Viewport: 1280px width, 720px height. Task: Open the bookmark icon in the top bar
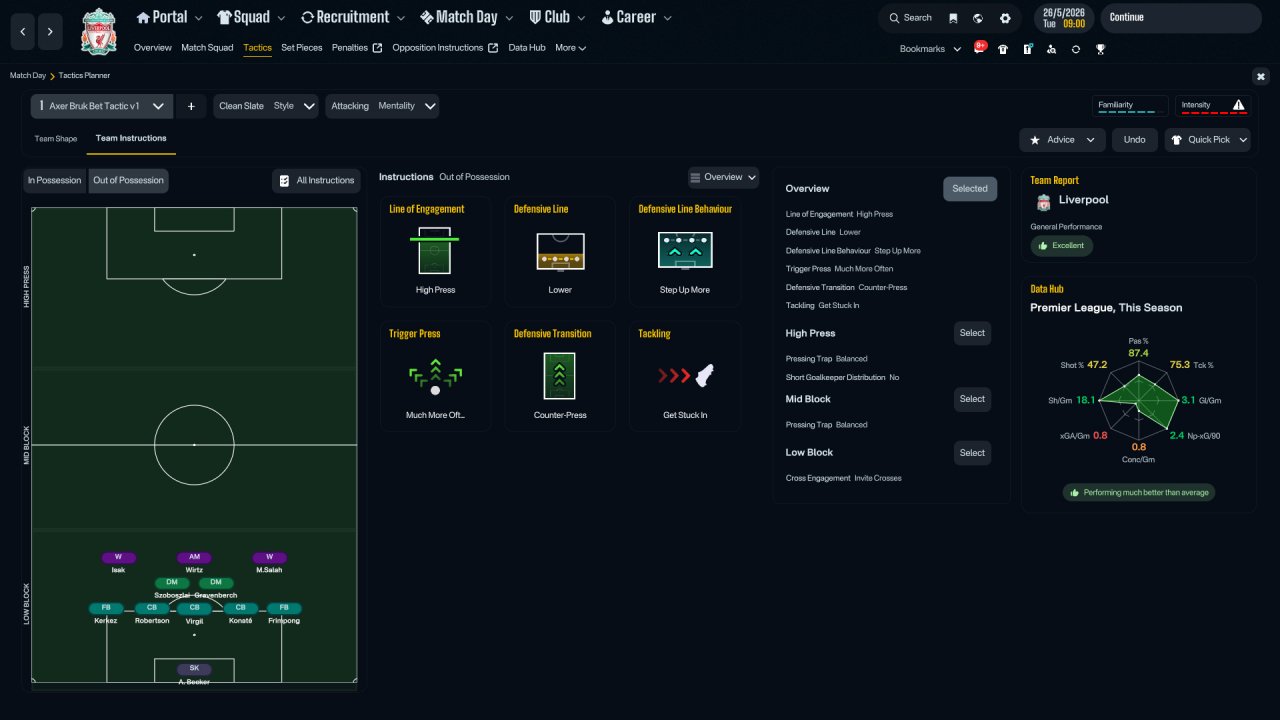[x=953, y=18]
